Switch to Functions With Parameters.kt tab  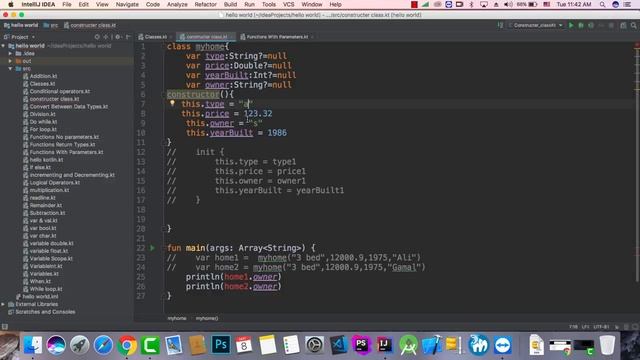(277, 37)
